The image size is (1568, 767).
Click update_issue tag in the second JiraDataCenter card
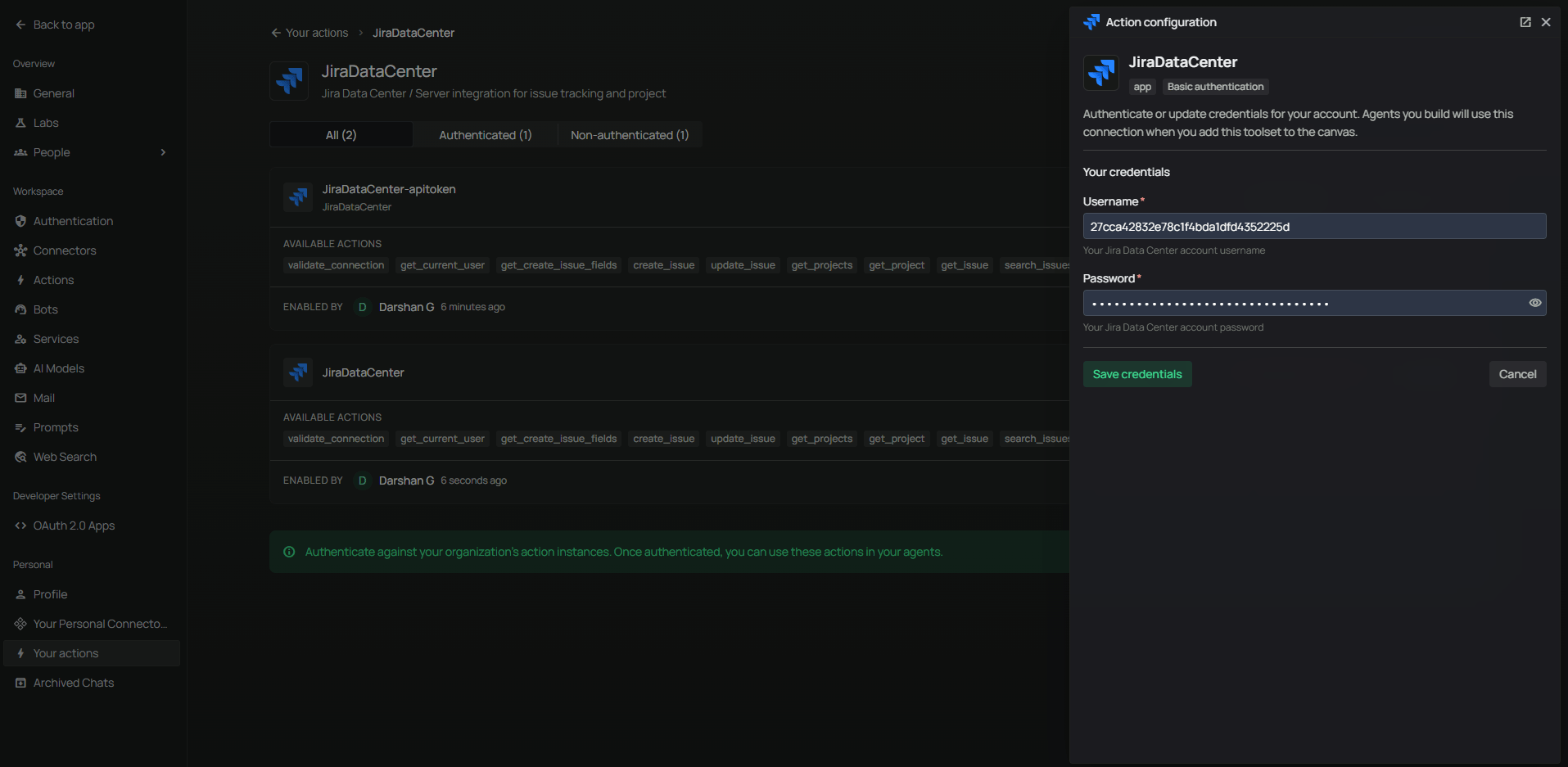743,439
